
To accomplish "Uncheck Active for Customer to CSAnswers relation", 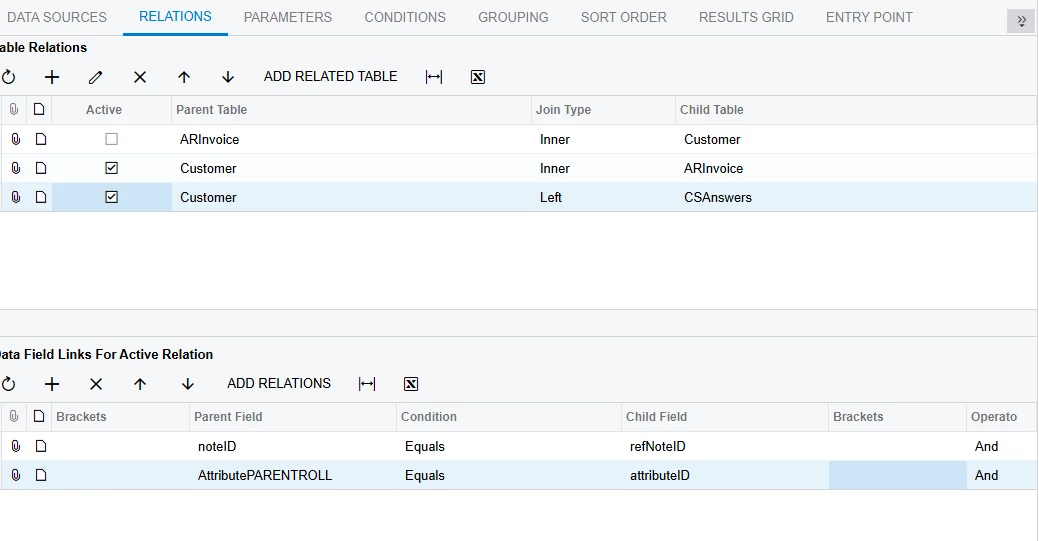I will 111,197.
